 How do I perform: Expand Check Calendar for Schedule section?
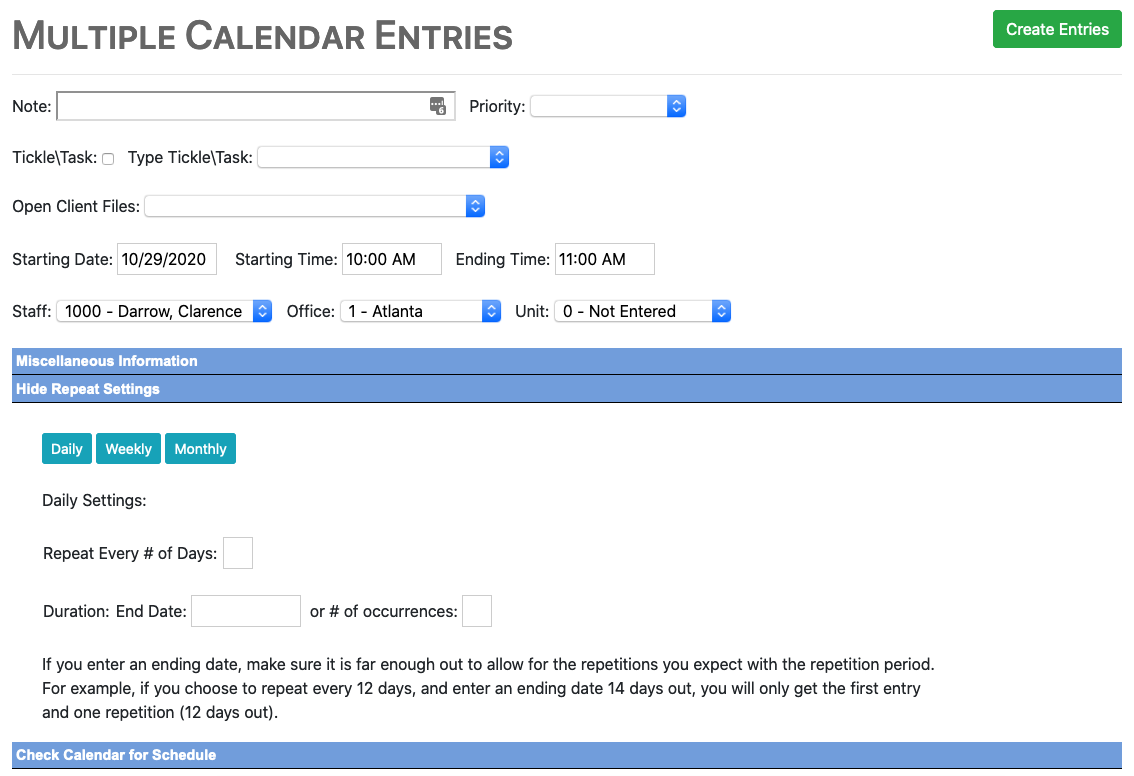[116, 755]
